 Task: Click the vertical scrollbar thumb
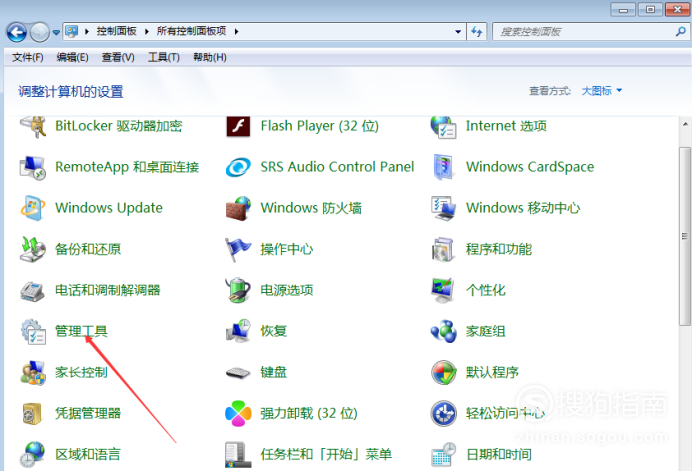[684, 236]
